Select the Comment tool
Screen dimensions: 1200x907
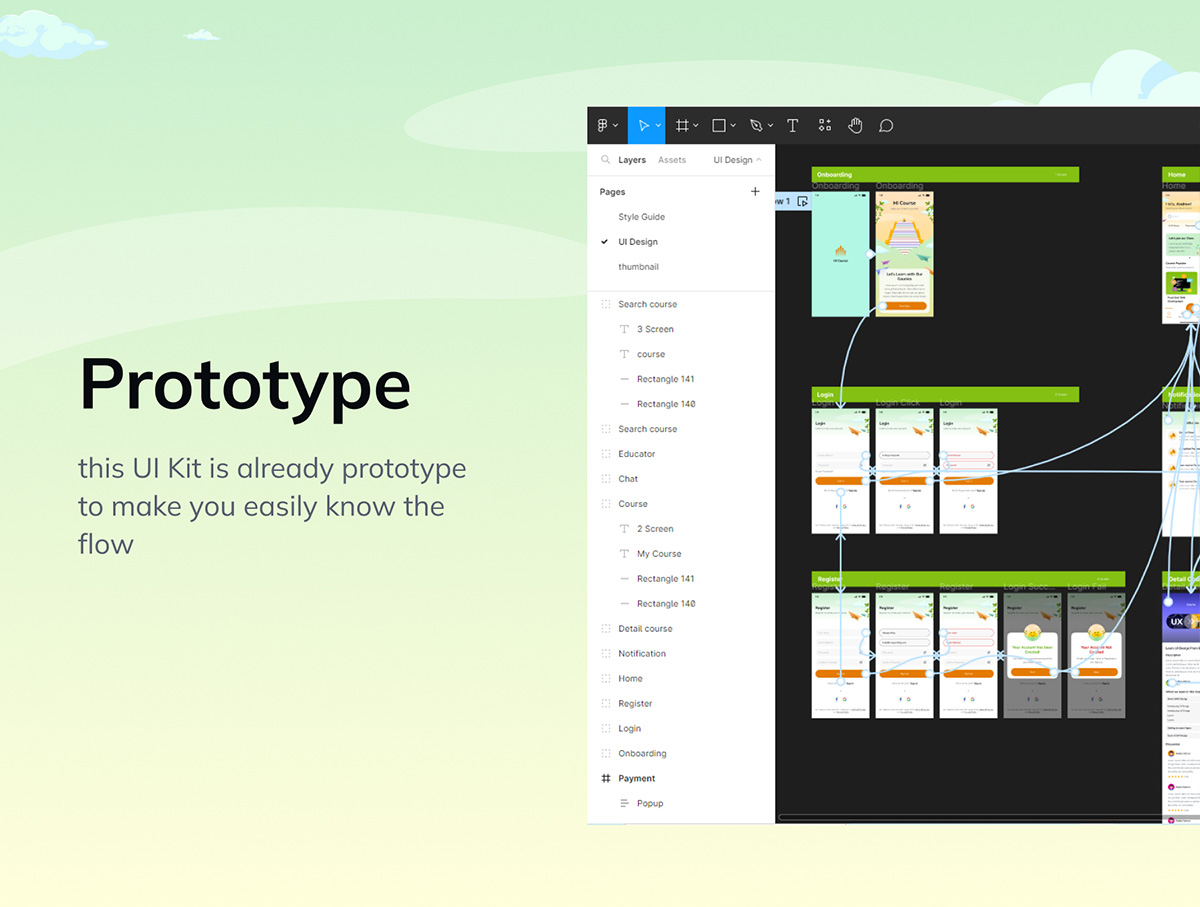pyautogui.click(x=886, y=126)
